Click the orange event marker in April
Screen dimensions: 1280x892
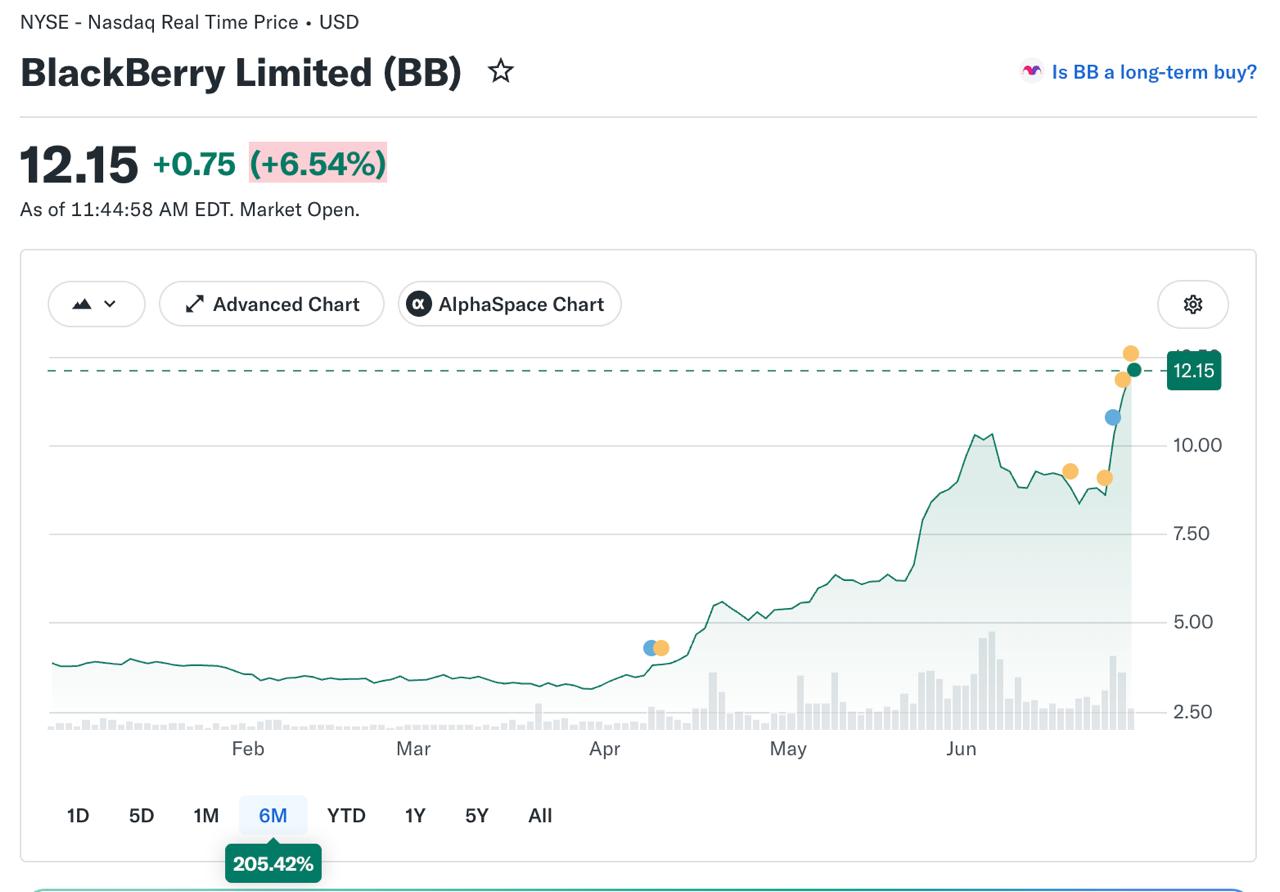pos(661,648)
